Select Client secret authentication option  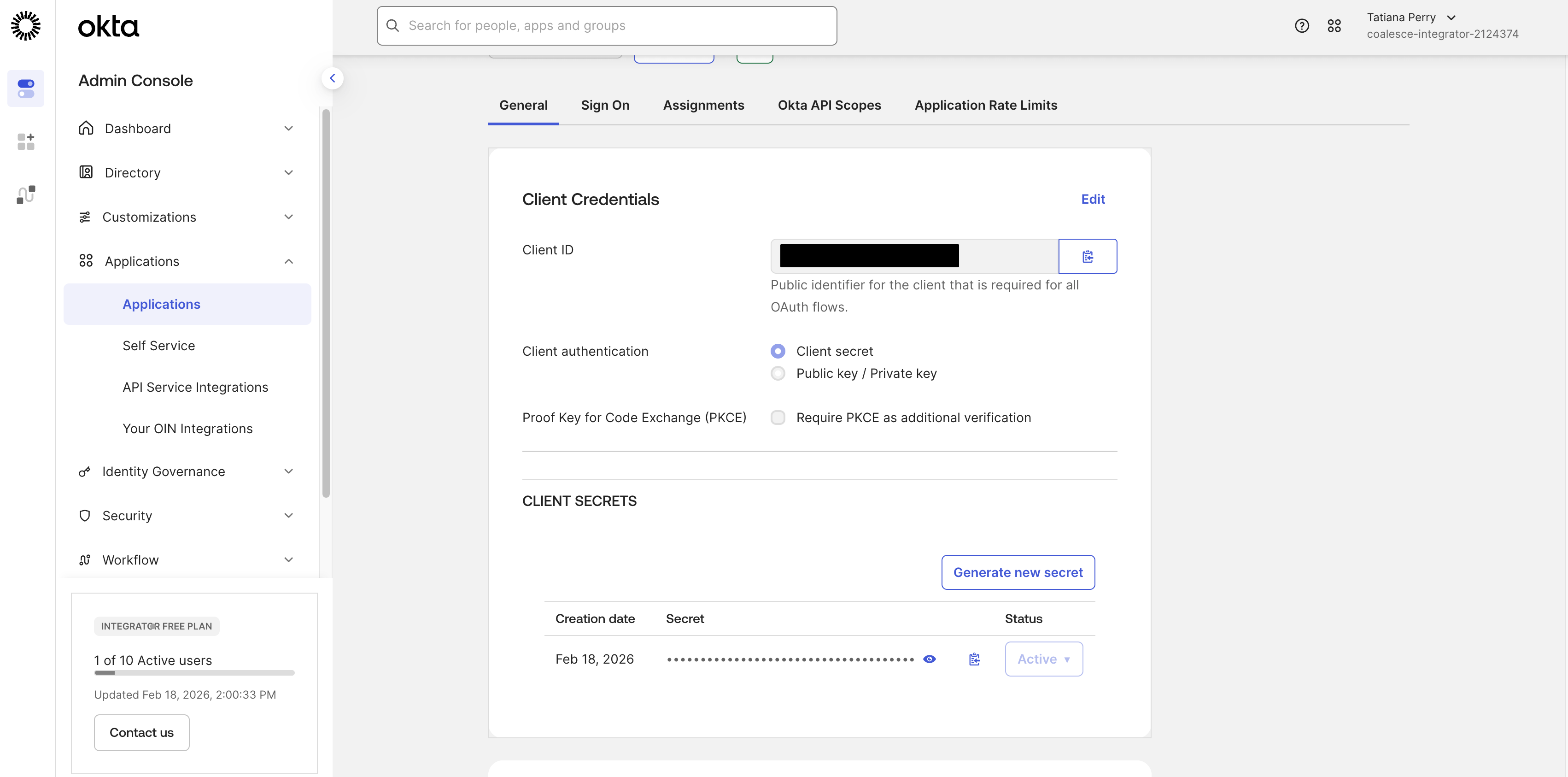[777, 351]
